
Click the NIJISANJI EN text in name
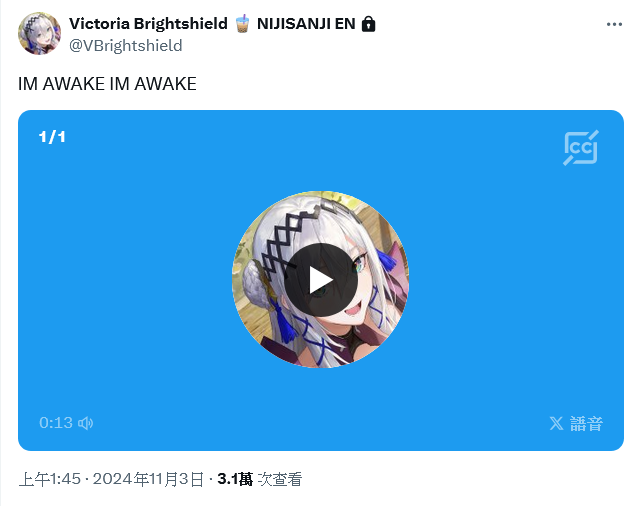click(306, 24)
